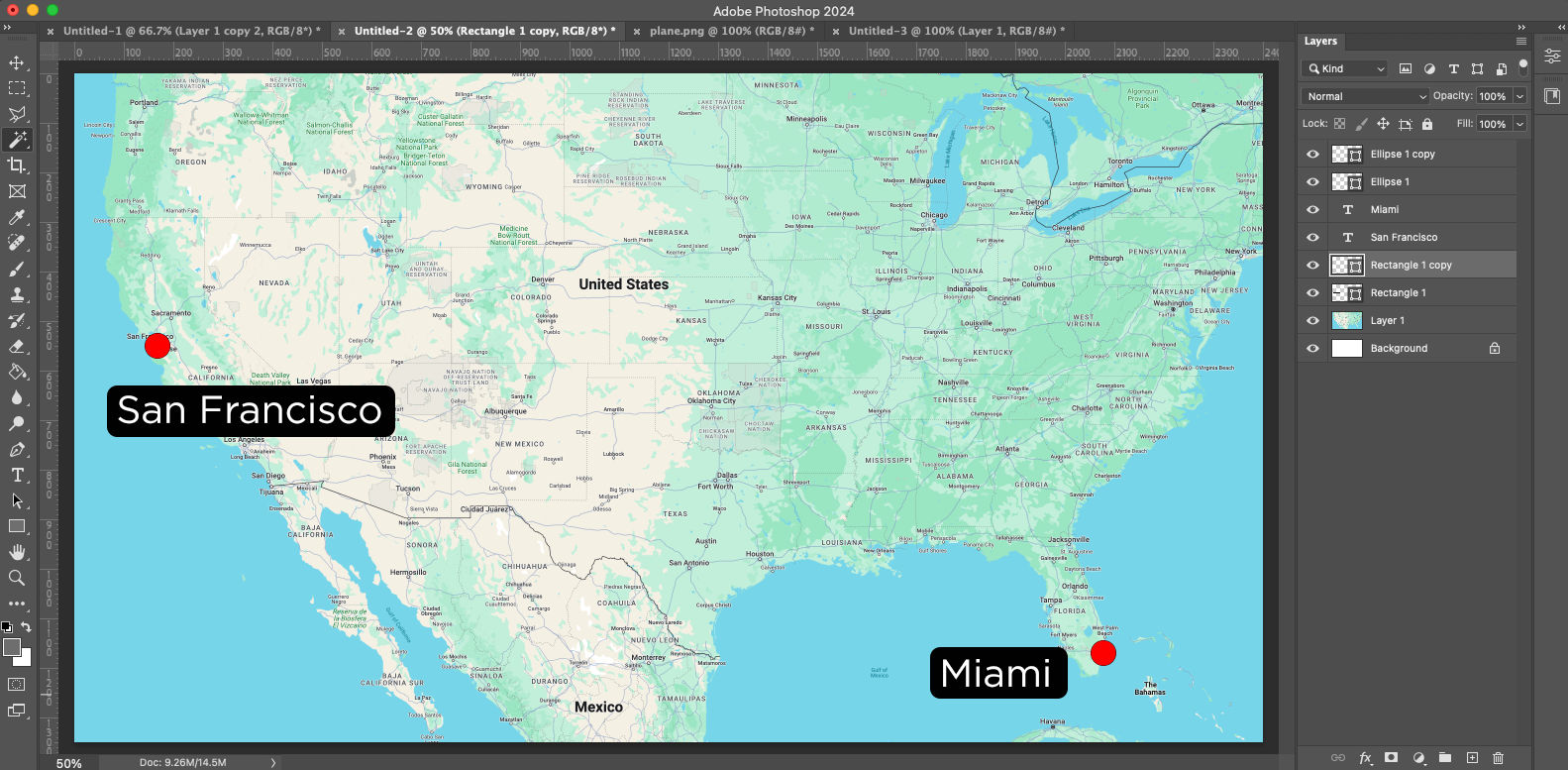Hide the San Francisco text layer
1568x770 pixels.
(x=1312, y=237)
